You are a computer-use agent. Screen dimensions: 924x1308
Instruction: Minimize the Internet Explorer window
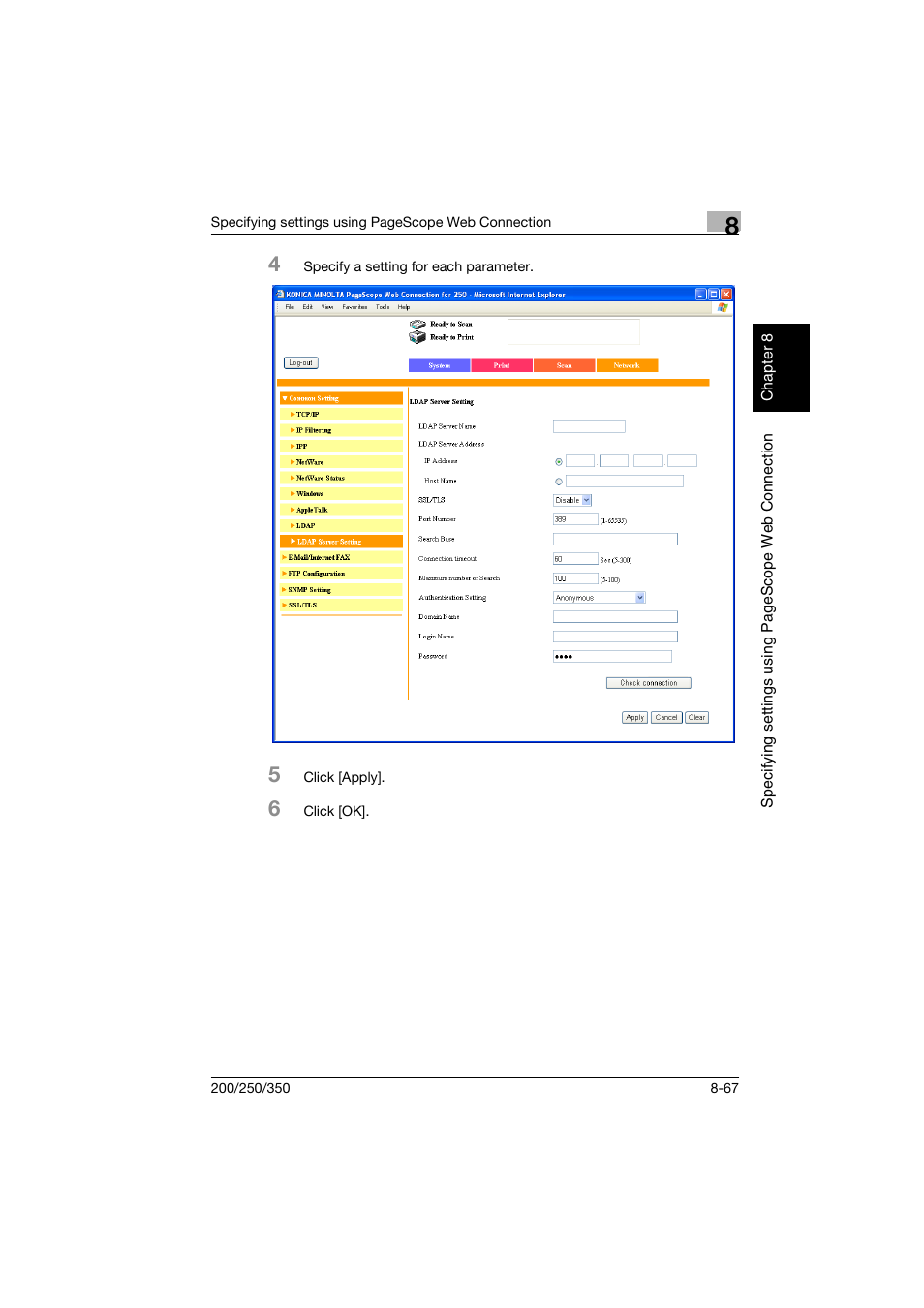pos(700,295)
